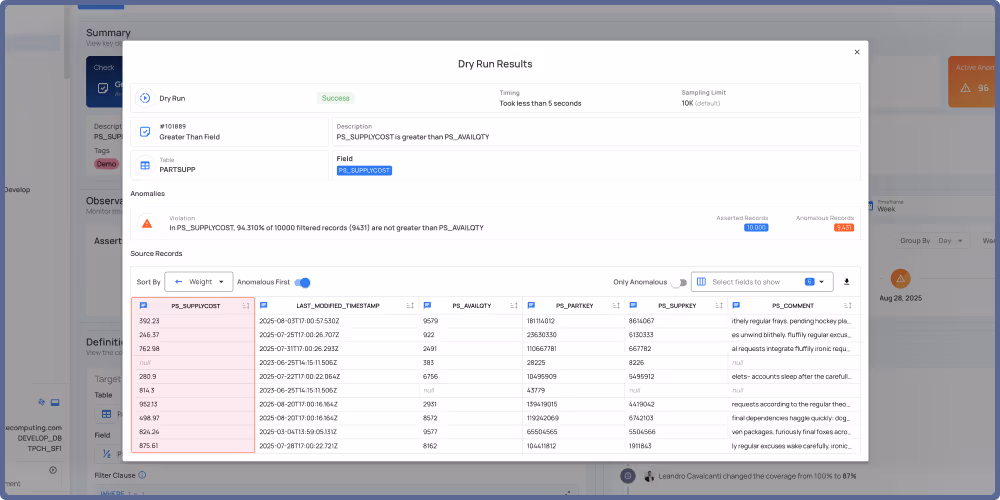Click the Demo tag in background page
Screen dimensions: 1000x500
(x=107, y=164)
